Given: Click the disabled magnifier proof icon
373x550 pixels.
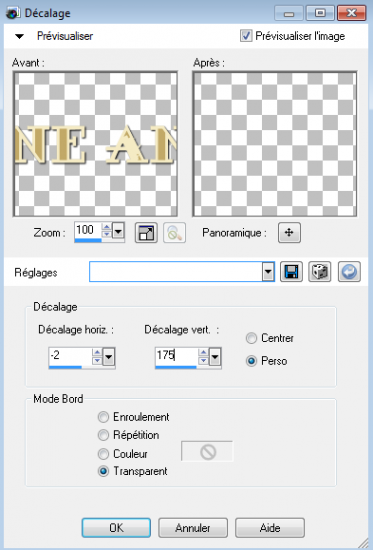Looking at the screenshot, I should coord(174,233).
